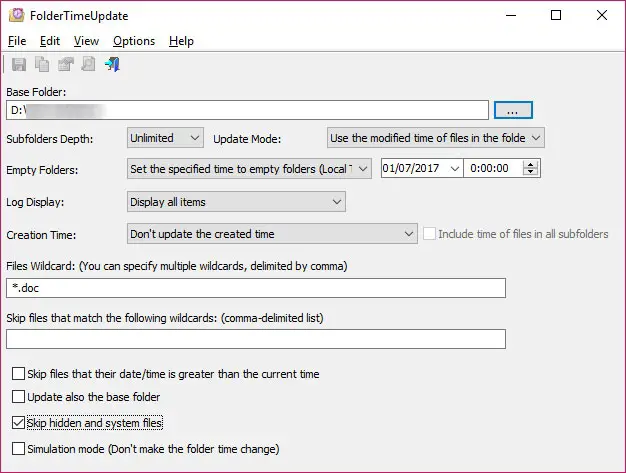Screen dimensions: 626x473
Task: Open the Empty Folders dropdown
Action: [x=249, y=168]
